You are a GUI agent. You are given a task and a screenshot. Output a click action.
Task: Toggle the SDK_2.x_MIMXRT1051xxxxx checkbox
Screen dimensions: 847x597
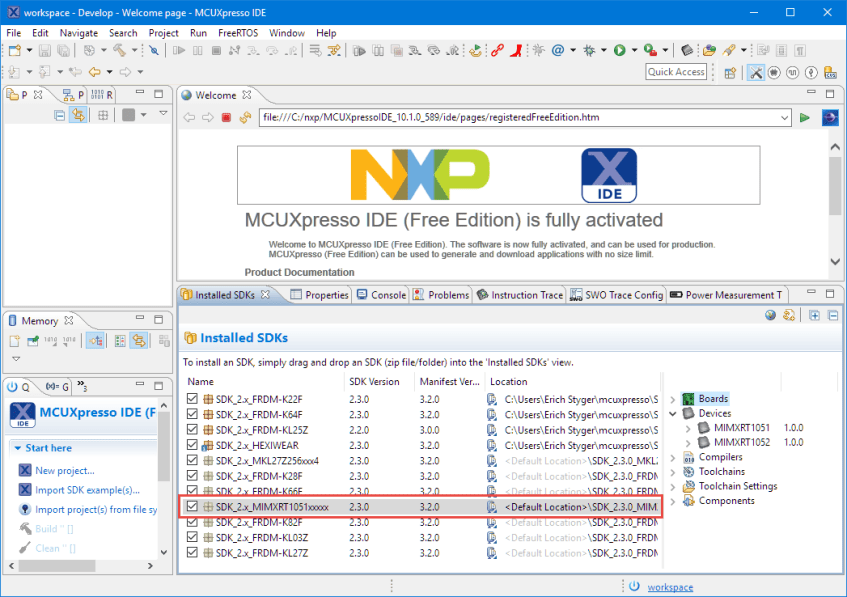pos(191,506)
